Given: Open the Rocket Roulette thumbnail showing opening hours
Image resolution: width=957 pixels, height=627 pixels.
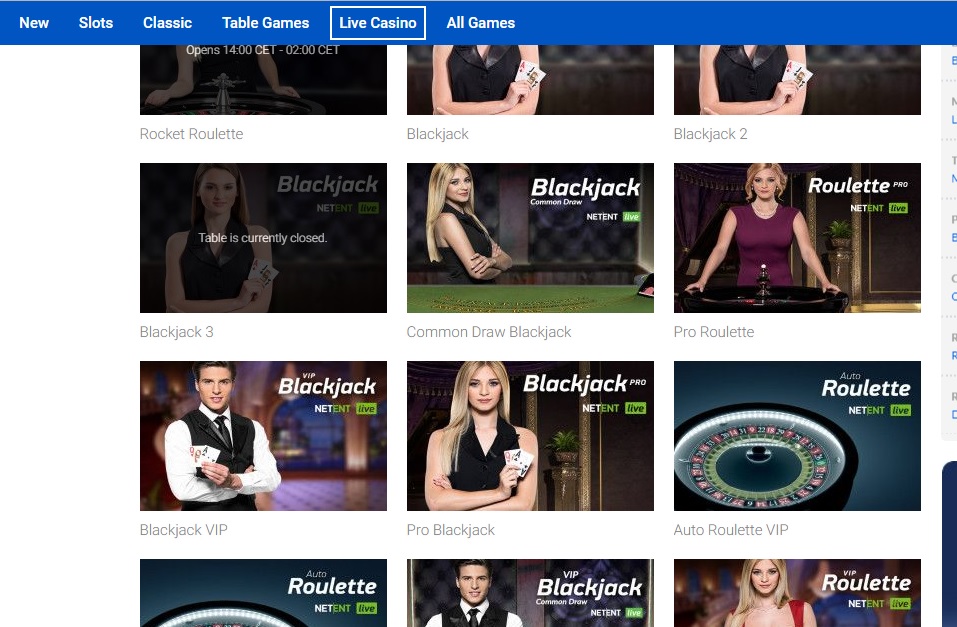Looking at the screenshot, I should [263, 79].
